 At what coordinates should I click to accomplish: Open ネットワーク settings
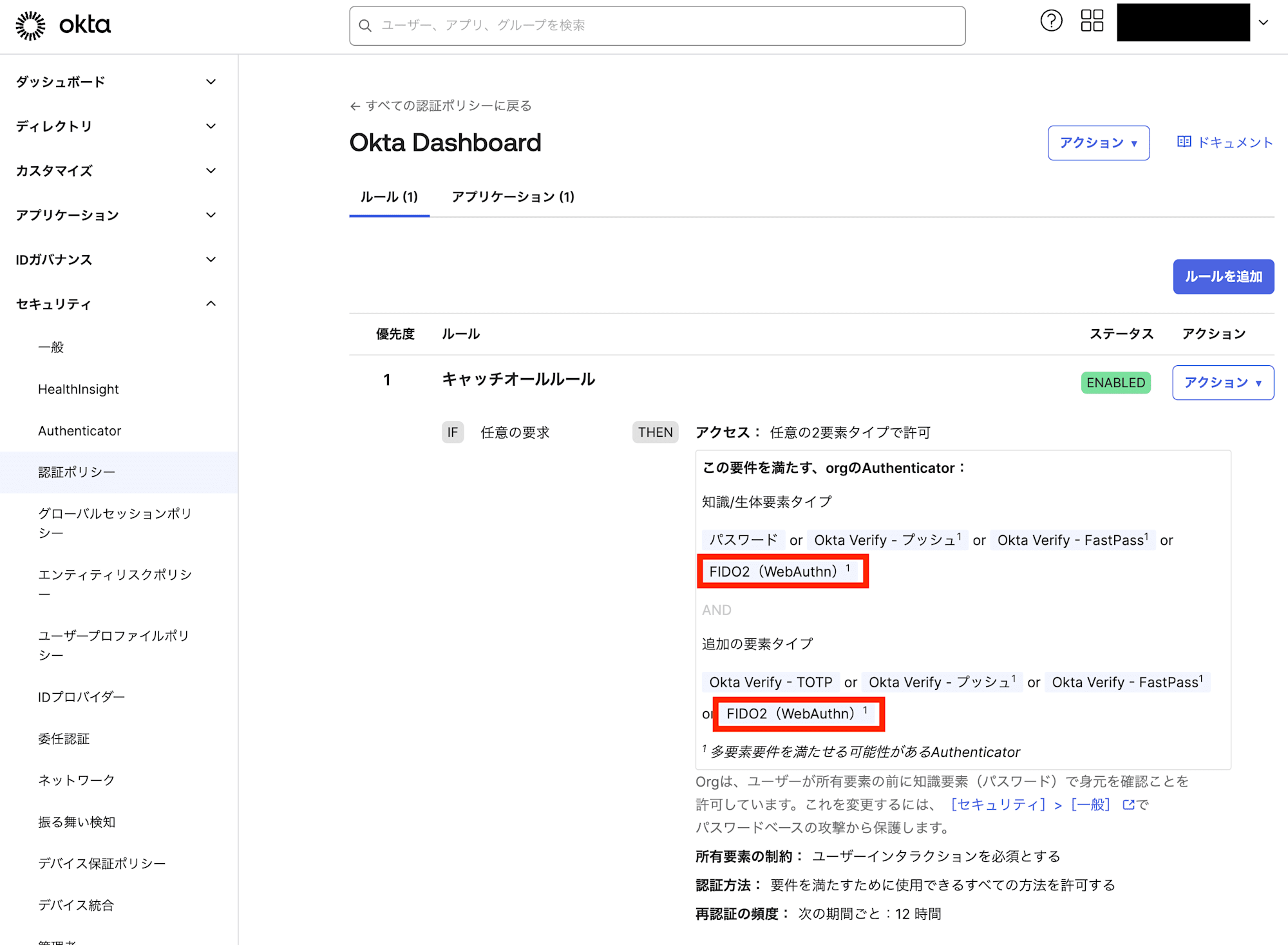pos(118,780)
